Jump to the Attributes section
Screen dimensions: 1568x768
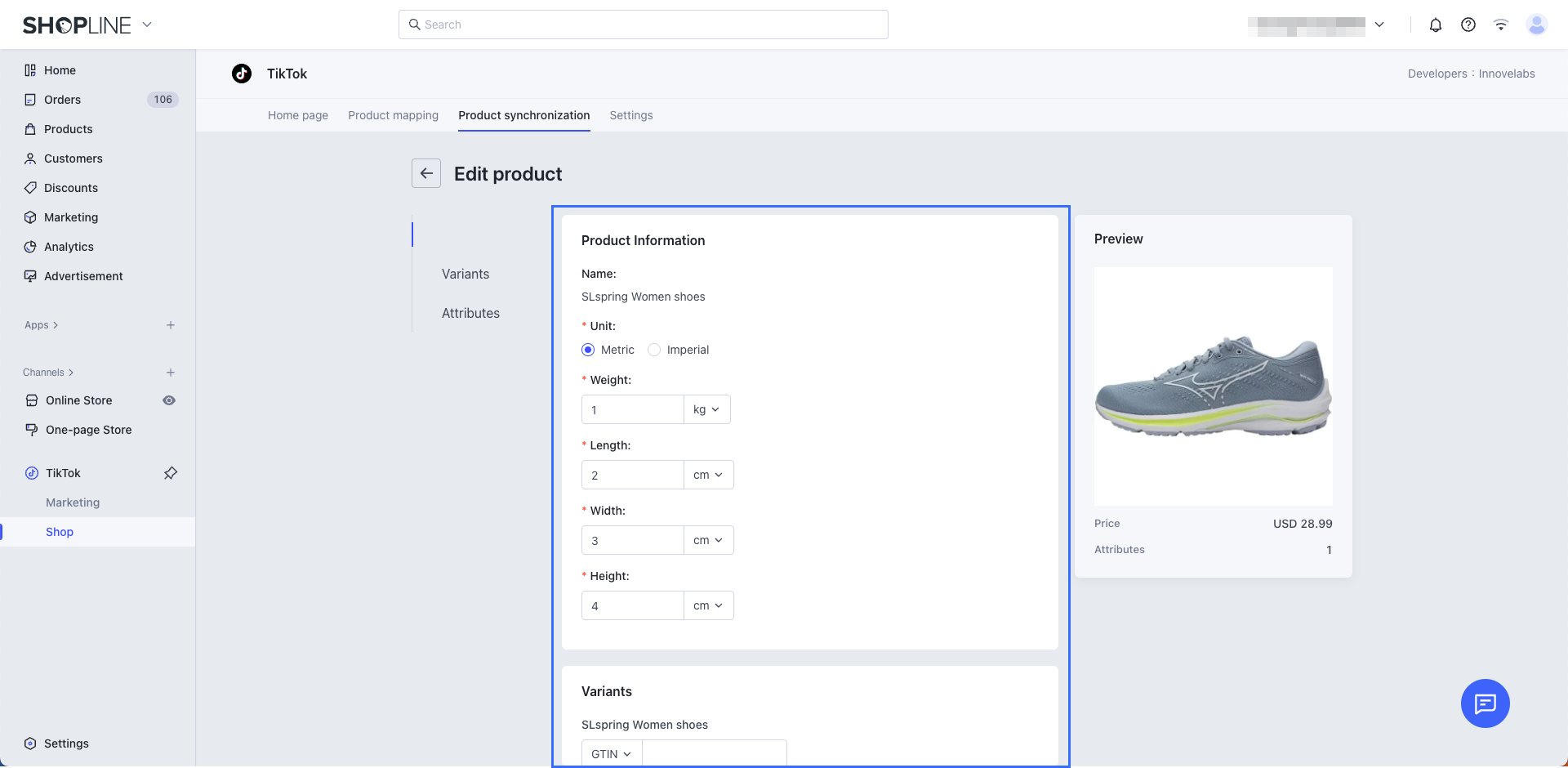470,313
